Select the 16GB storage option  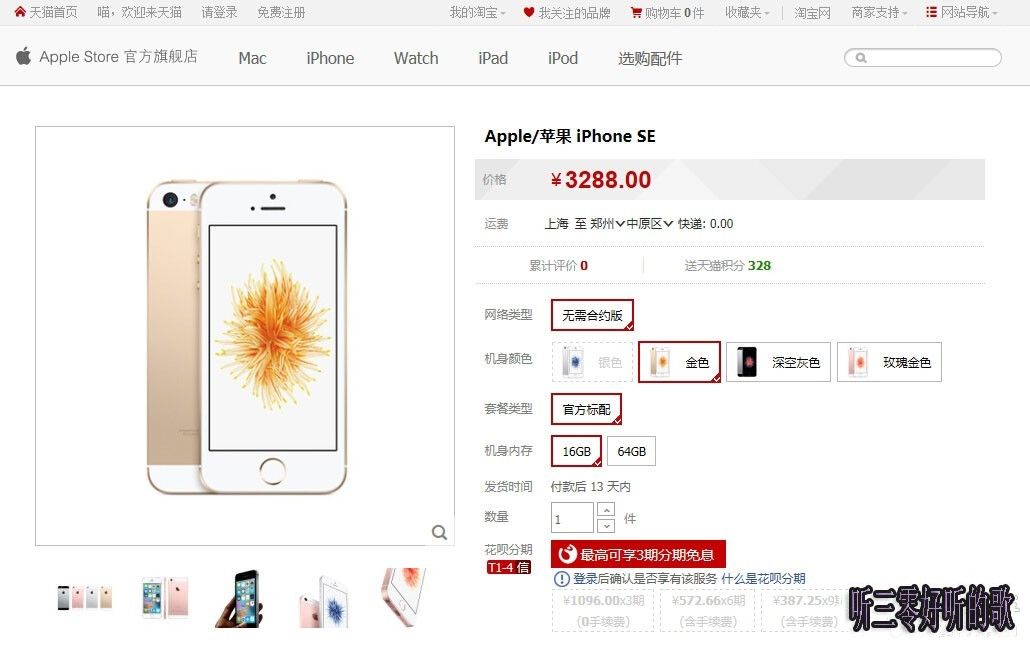click(576, 451)
